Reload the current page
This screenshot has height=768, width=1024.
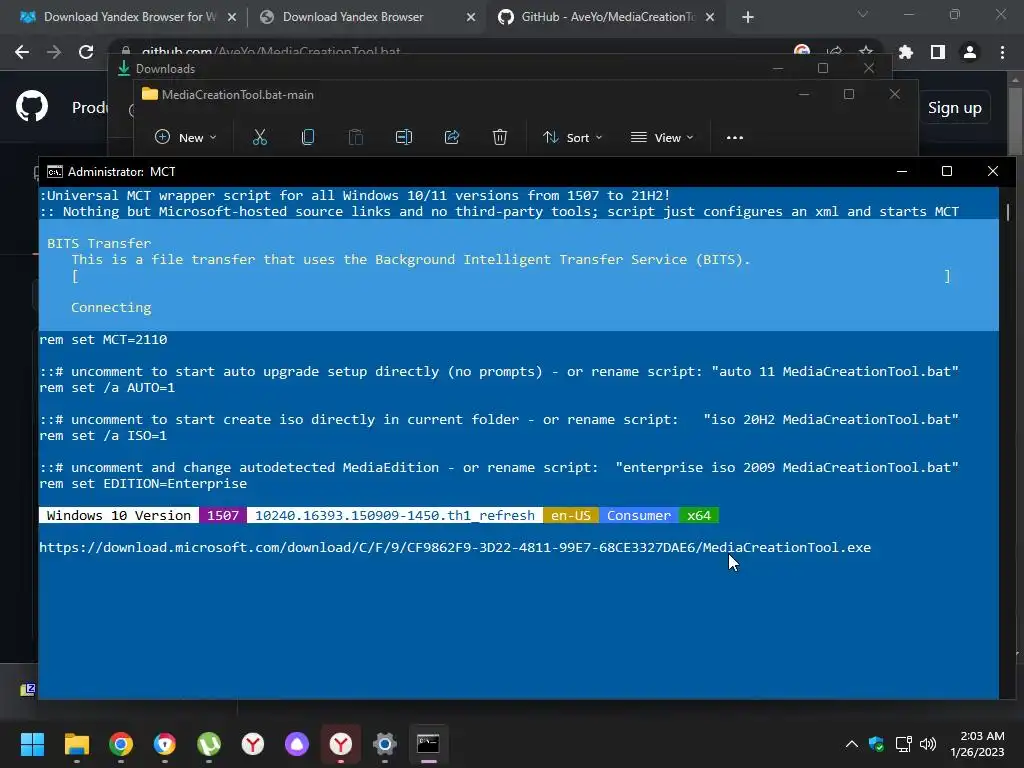[x=86, y=52]
